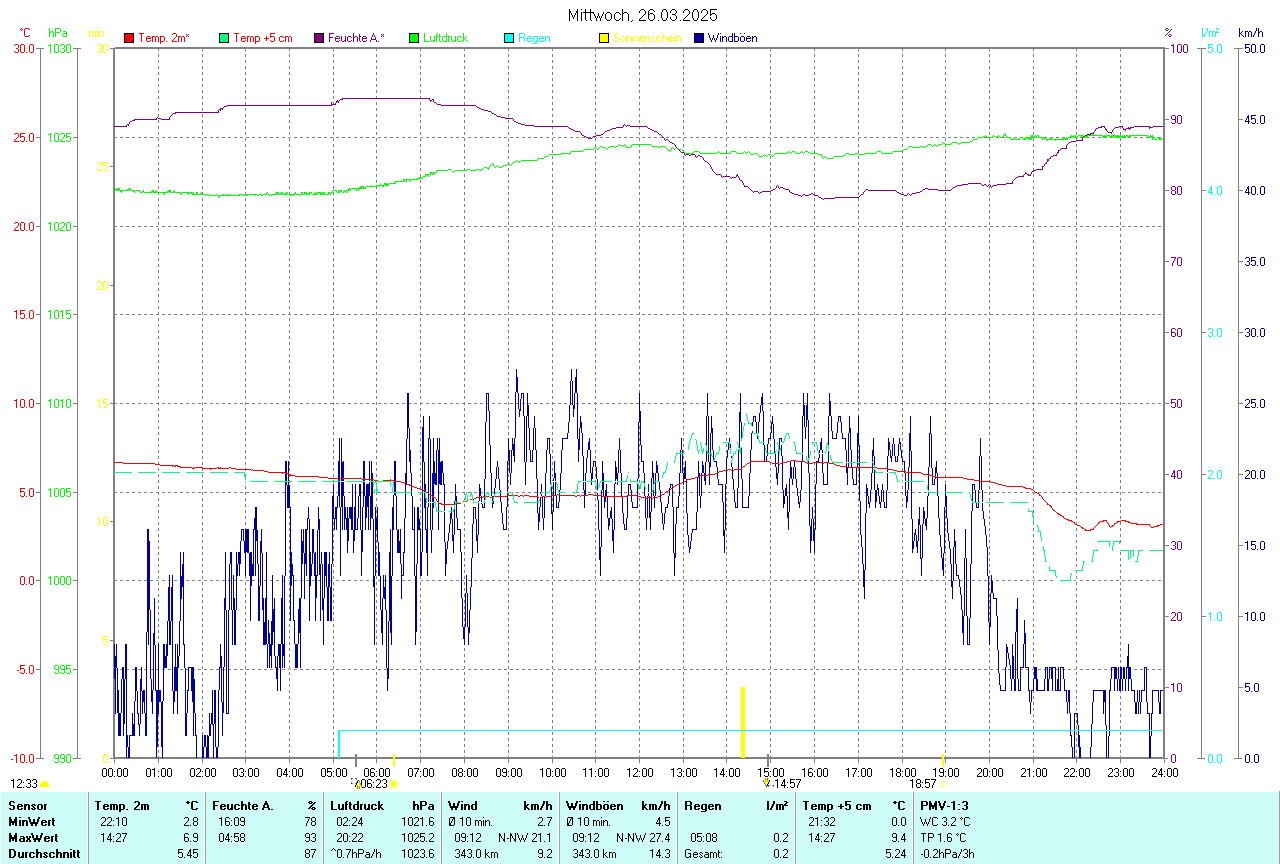
Task: Click the 30.0 label on temperature axis
Action: [x=24, y=48]
